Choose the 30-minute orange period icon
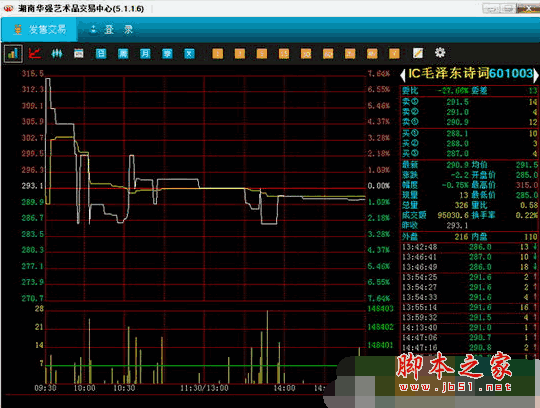This screenshot has width=540, height=408. pyautogui.click(x=306, y=53)
